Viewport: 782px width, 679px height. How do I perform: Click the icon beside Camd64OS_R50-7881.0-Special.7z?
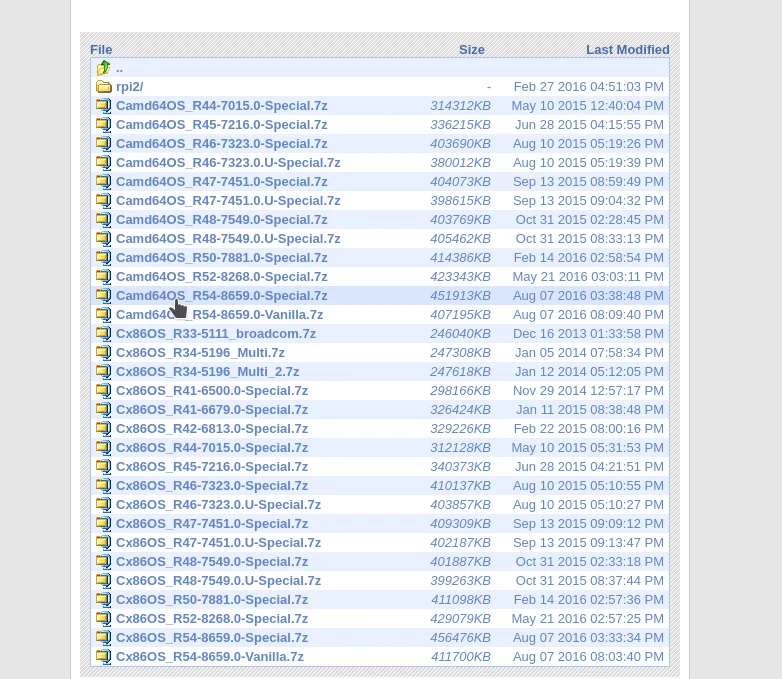pos(104,257)
